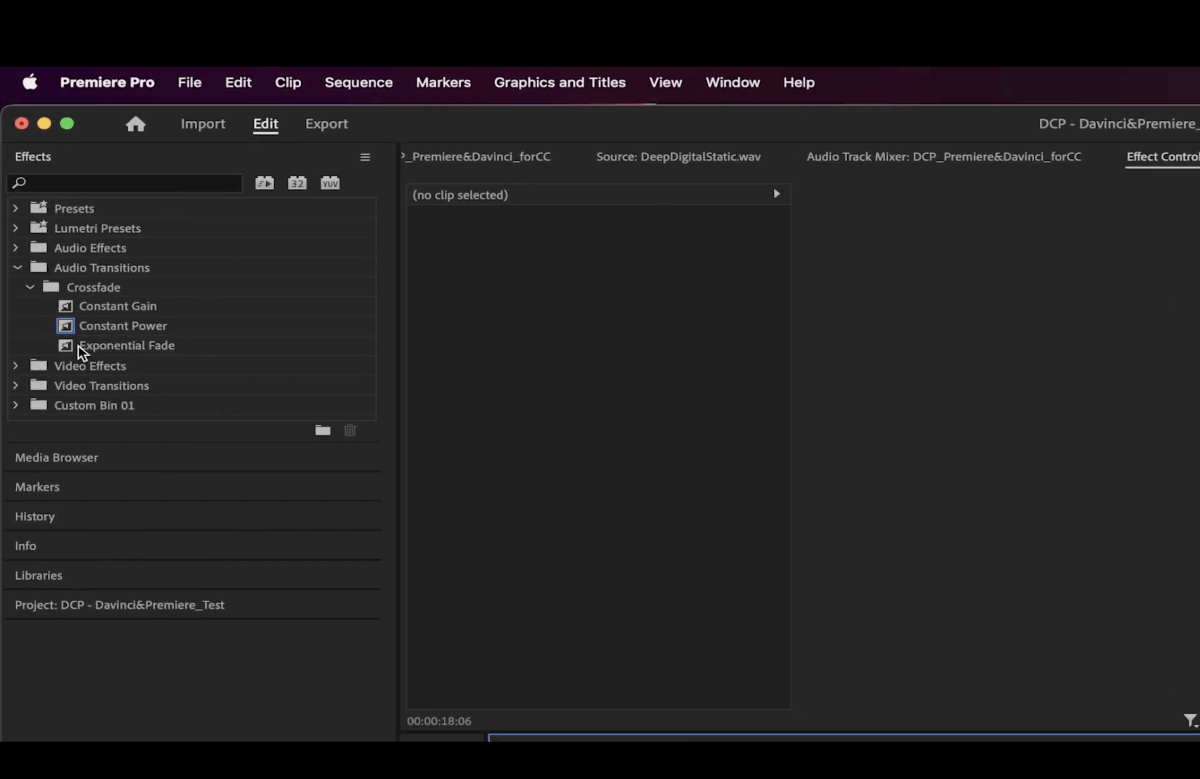Open the View menu
The image size is (1200, 779).
[x=665, y=83]
